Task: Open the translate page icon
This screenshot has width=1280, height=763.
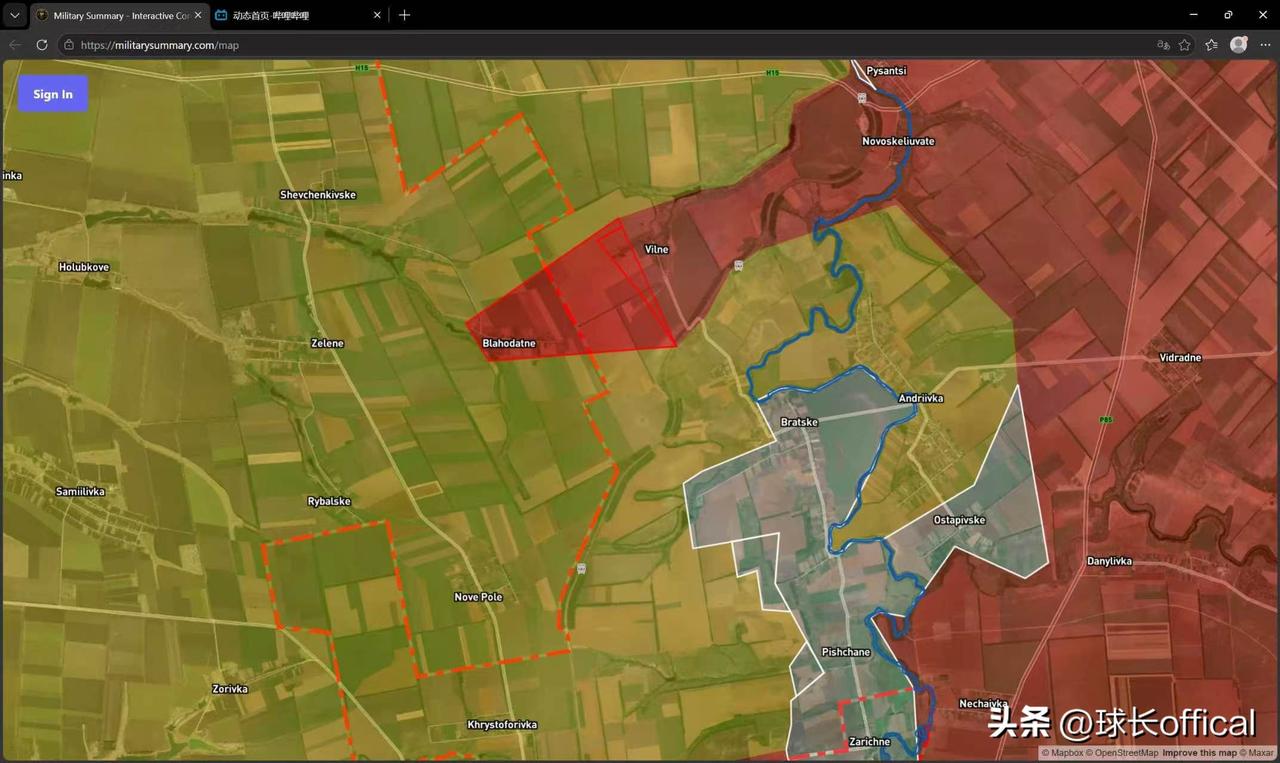Action: coord(1163,45)
